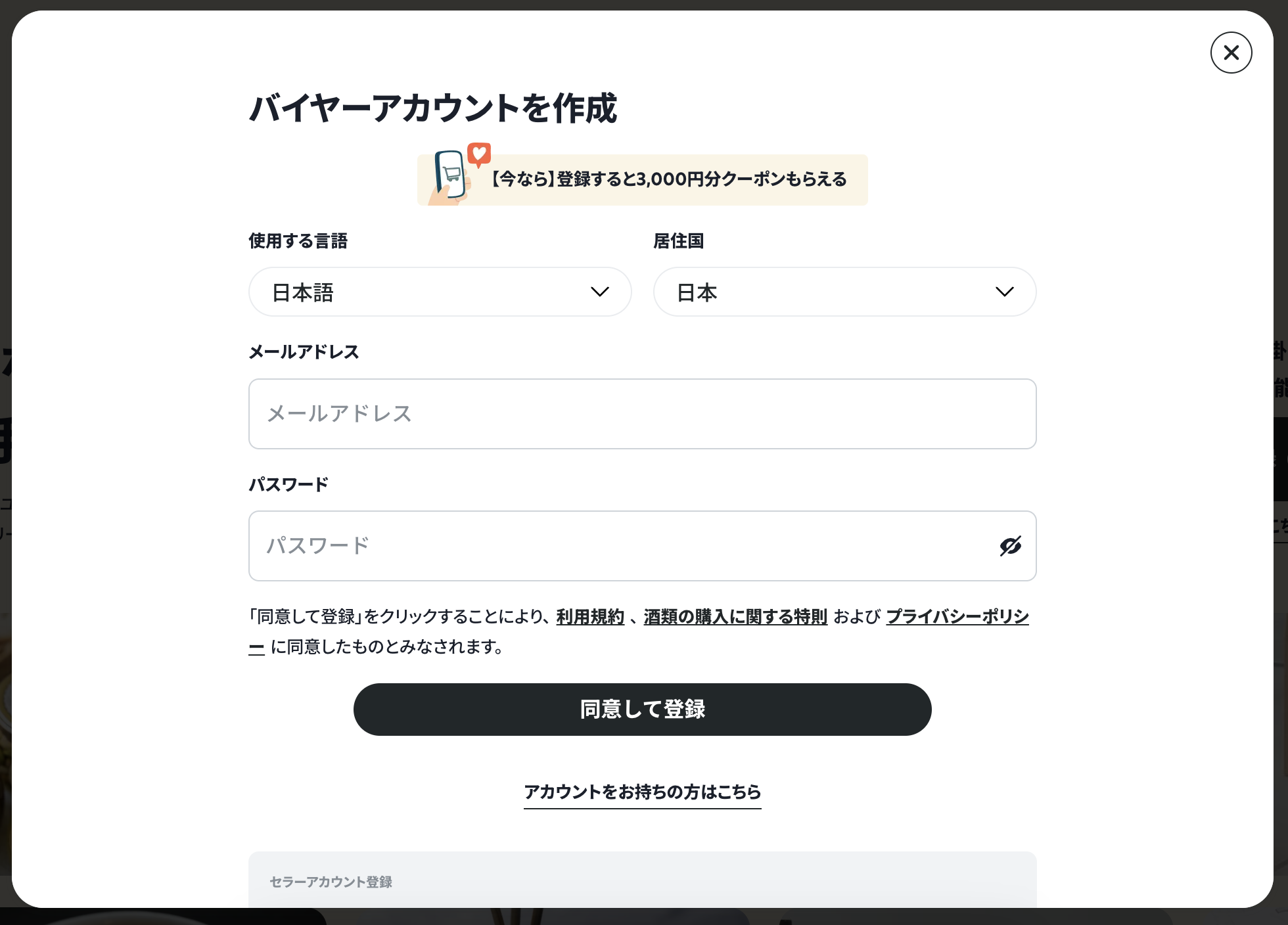1288x925 pixels.
Task: Click the heart badge on coupon banner
Action: pos(479,154)
